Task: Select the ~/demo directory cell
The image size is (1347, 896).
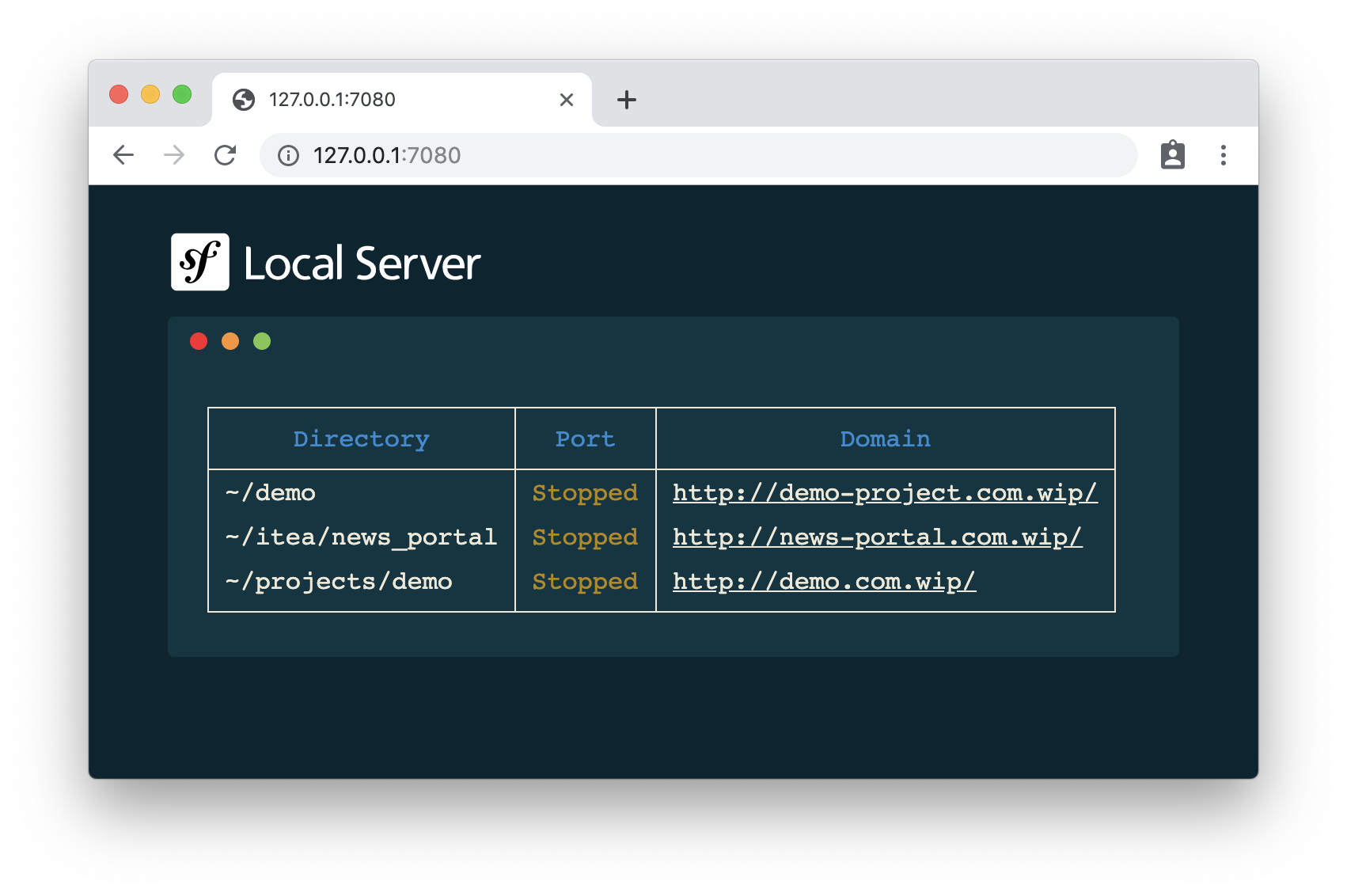Action: (271, 493)
